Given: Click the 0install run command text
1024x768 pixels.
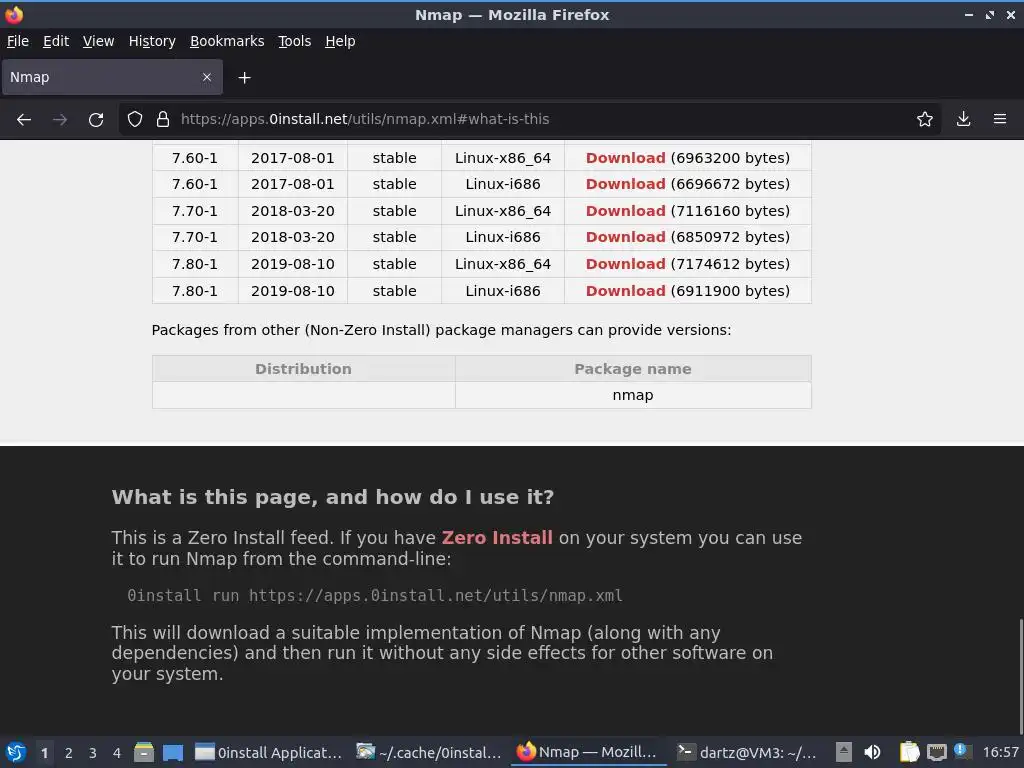Looking at the screenshot, I should coord(375,596).
